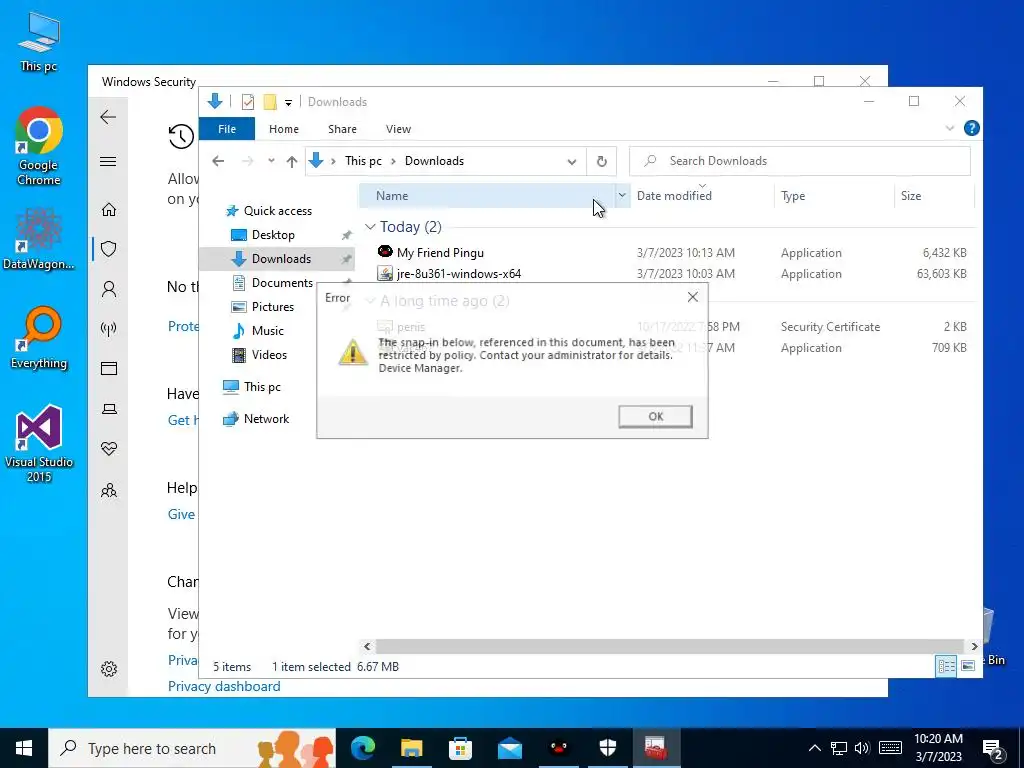1024x768 pixels.
Task: Open the File tab in Downloads window
Action: tap(227, 129)
